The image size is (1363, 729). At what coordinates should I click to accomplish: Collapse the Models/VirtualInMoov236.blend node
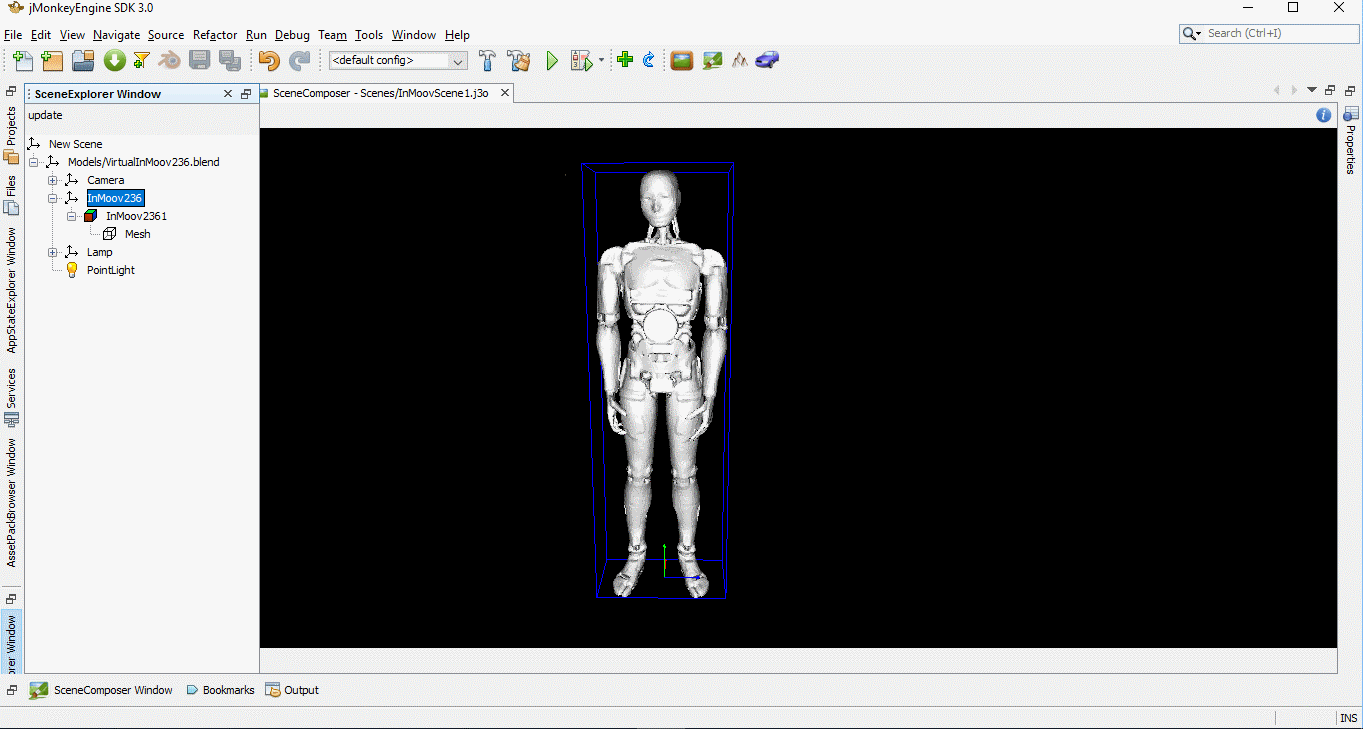(33, 162)
